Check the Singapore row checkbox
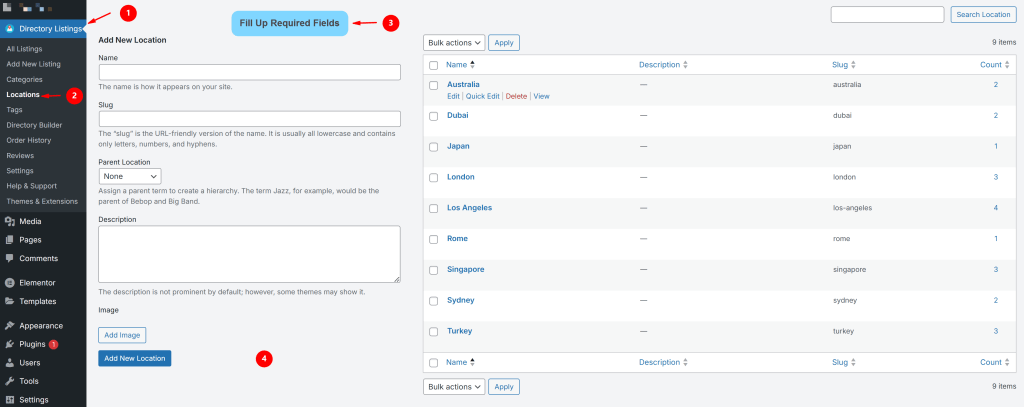The height and width of the screenshot is (407, 1024). (434, 270)
